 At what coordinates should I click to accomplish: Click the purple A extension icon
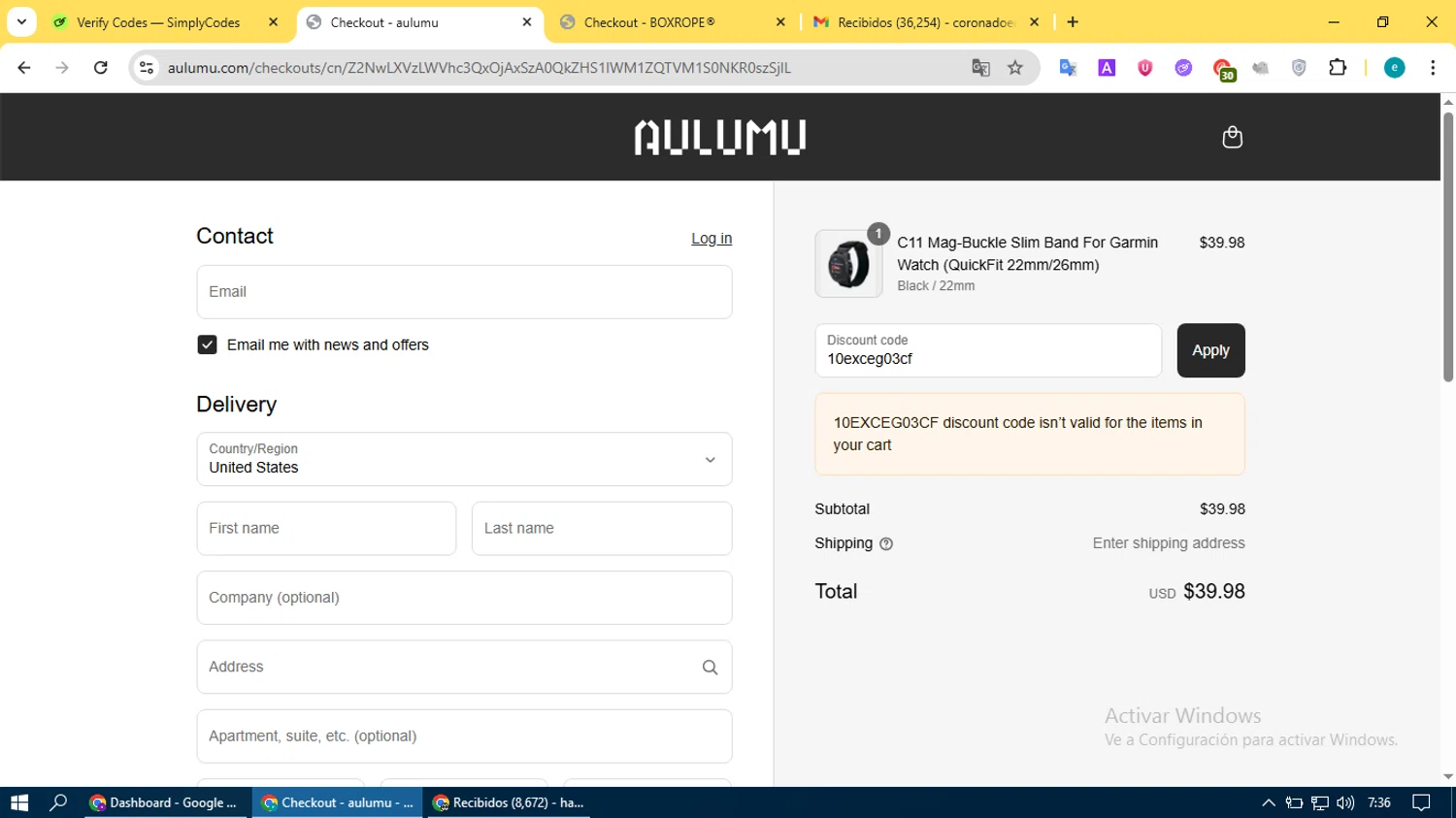coord(1107,67)
